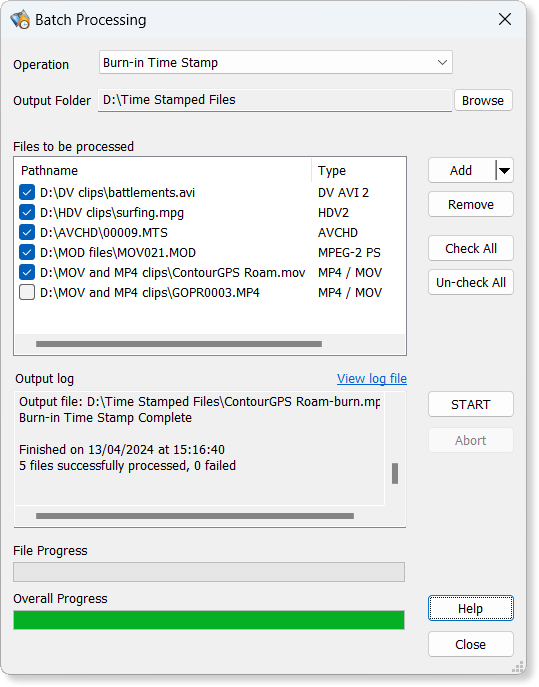Click Un-check All button
The width and height of the screenshot is (539, 687).
click(x=471, y=282)
